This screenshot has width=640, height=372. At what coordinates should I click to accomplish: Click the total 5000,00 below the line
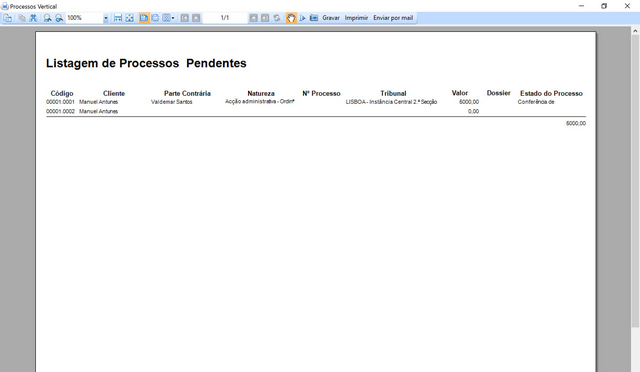[576, 123]
